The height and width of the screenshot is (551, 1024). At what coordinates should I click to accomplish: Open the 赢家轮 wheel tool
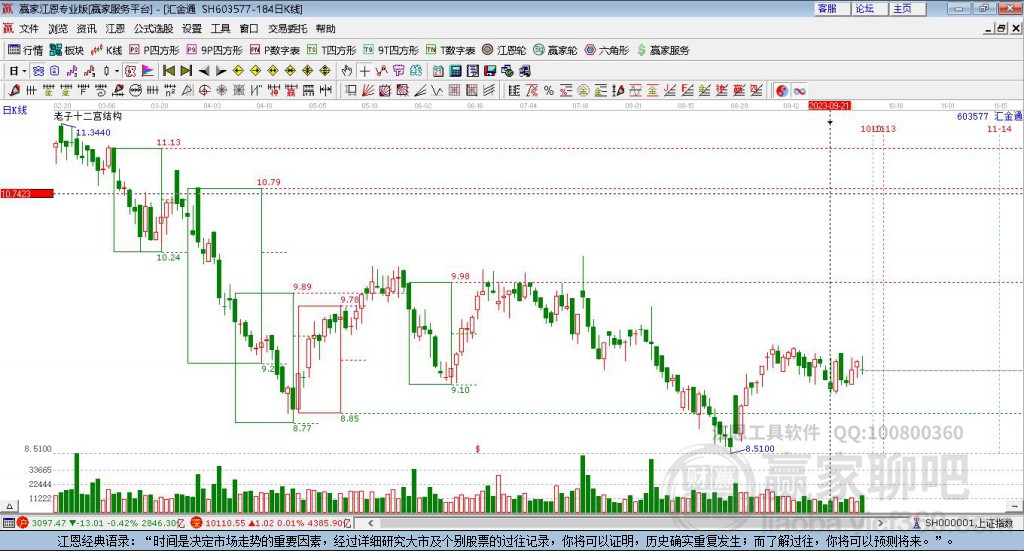(555, 50)
